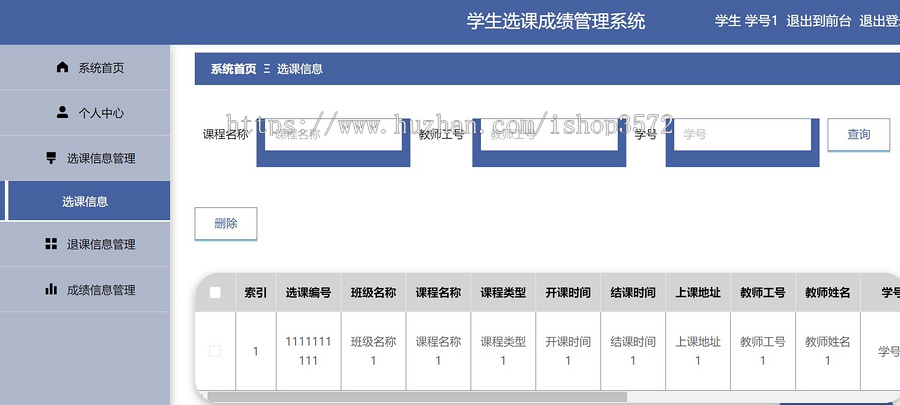900x405 pixels.
Task: Expand 选课信息管理 menu
Action: 85,158
